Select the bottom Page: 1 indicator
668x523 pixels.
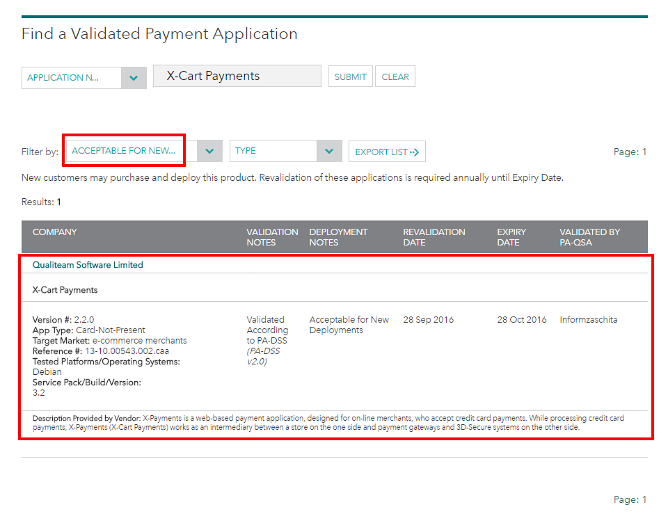tap(630, 500)
